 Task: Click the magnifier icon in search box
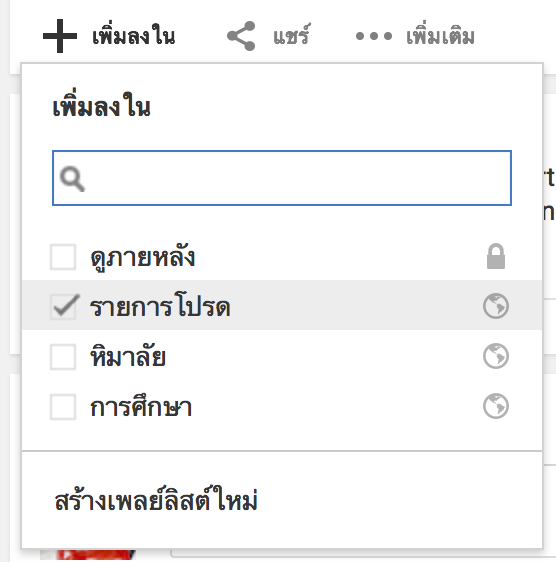72,178
